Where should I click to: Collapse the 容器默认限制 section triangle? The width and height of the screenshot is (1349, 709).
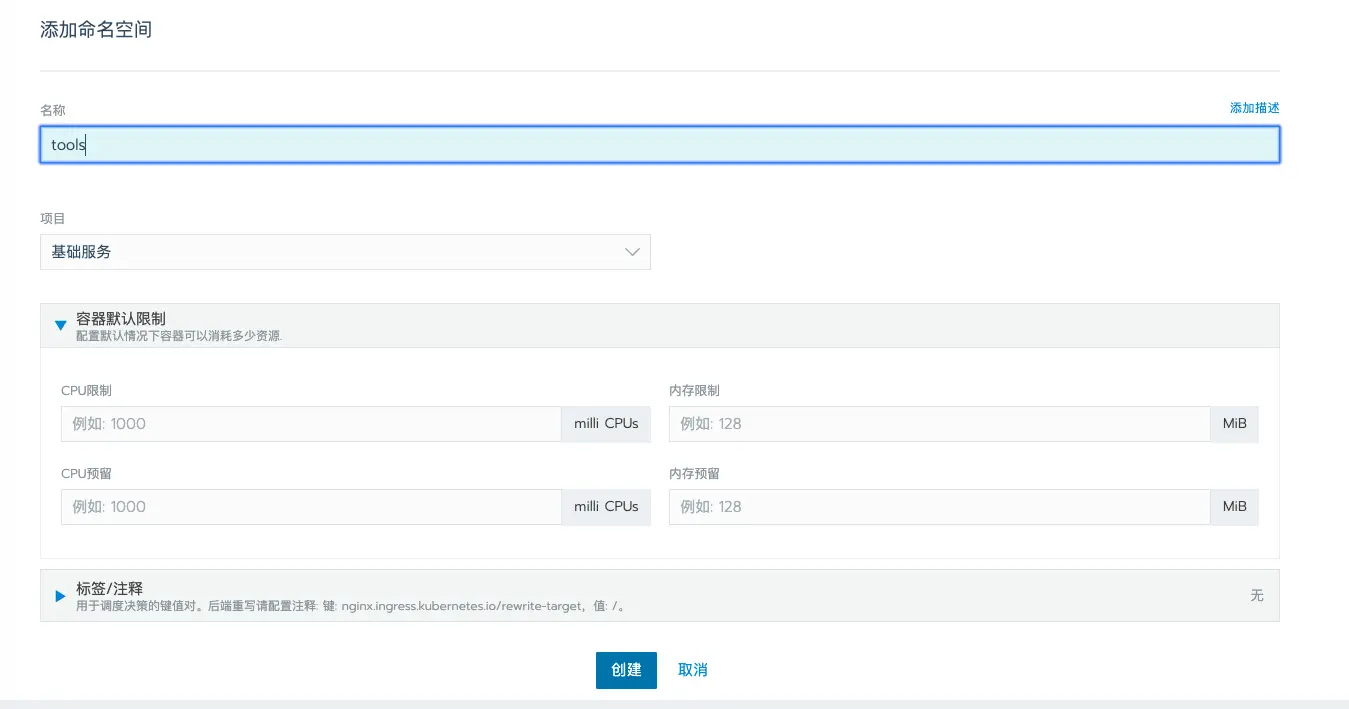coord(60,325)
